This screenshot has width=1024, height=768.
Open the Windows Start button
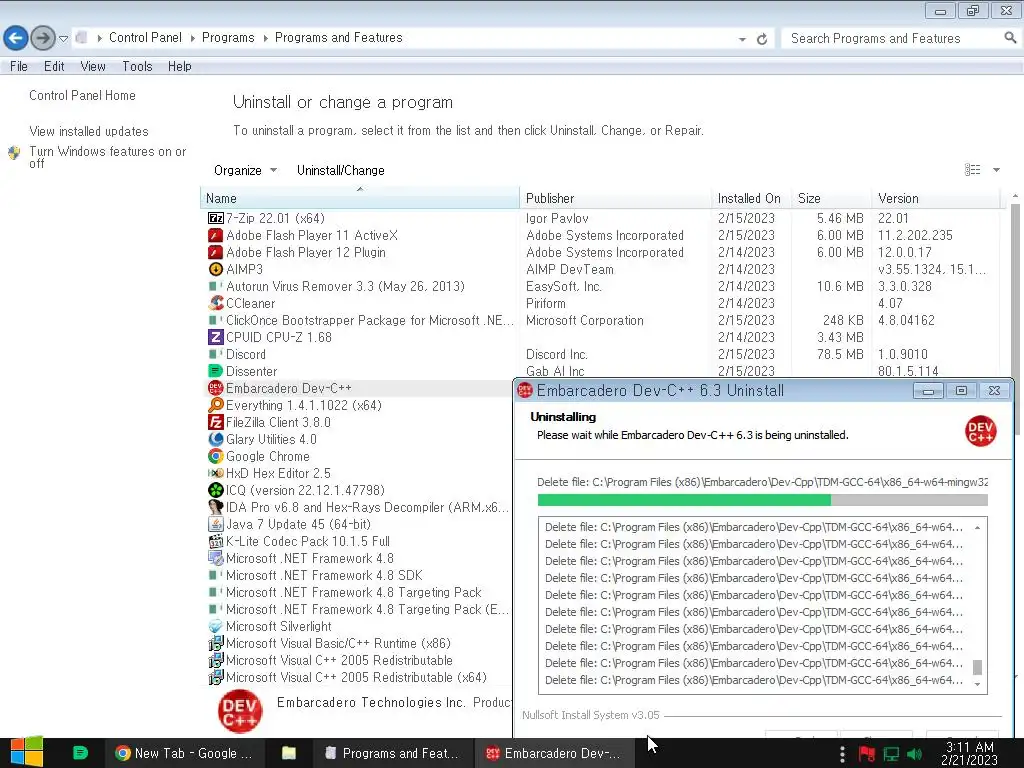[27, 752]
